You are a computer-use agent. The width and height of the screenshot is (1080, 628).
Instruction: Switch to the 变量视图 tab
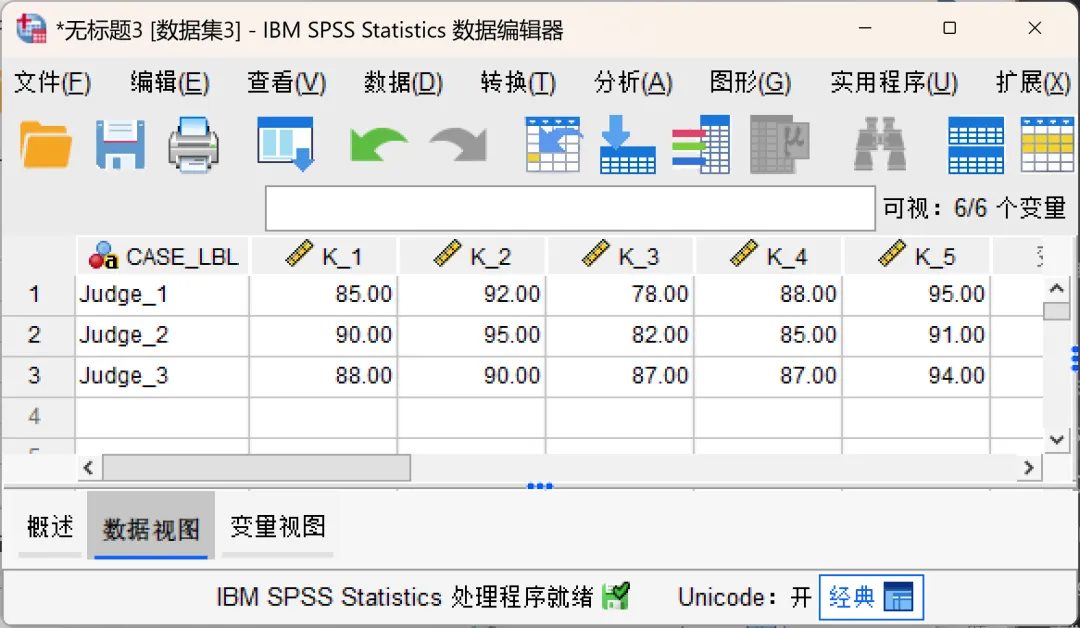click(x=278, y=527)
